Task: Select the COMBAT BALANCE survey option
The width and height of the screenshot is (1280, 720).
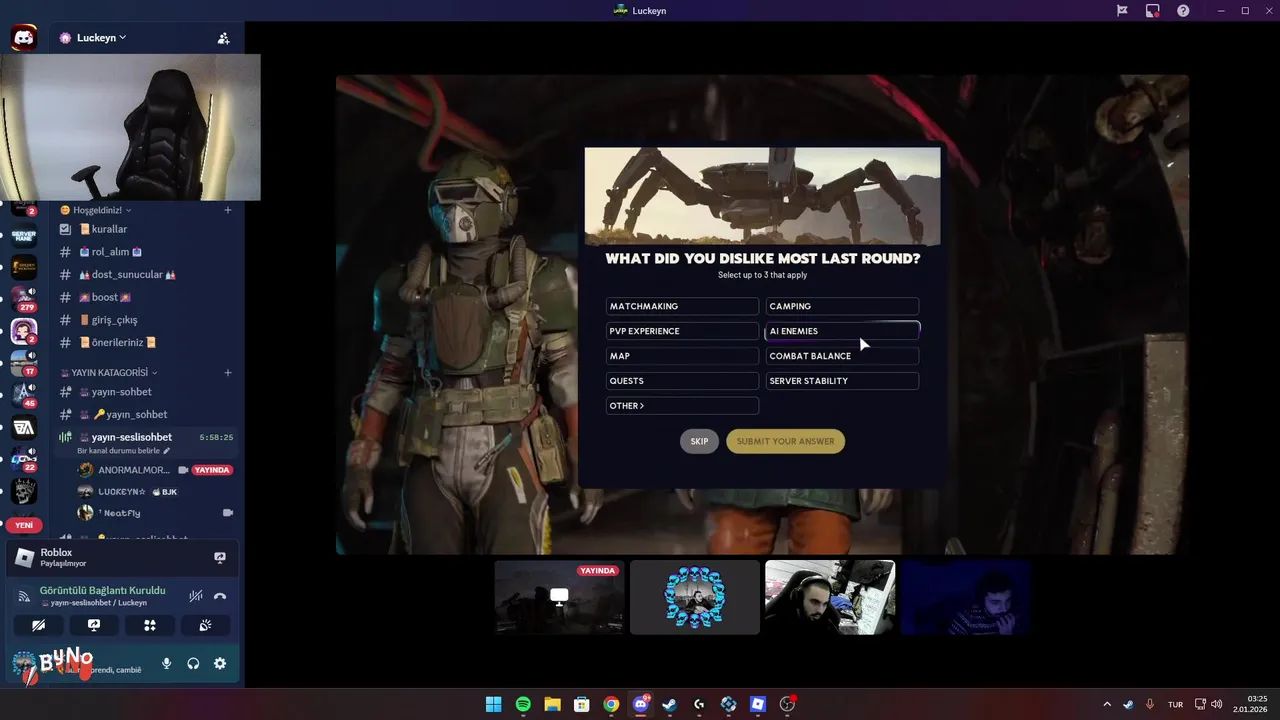Action: (x=842, y=356)
